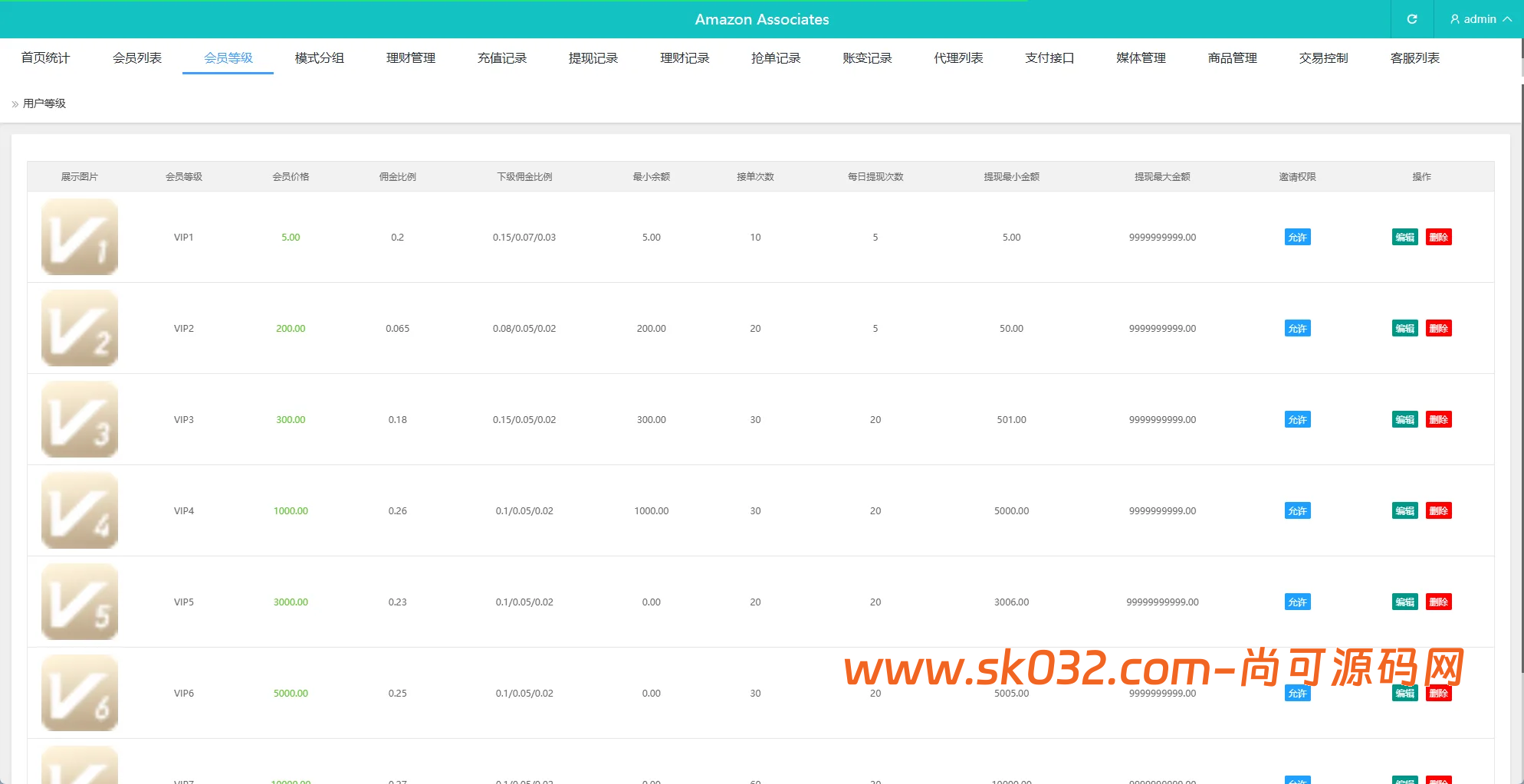Toggle invite permission 允许 for VIP4
This screenshot has height=784, width=1524.
tap(1296, 510)
